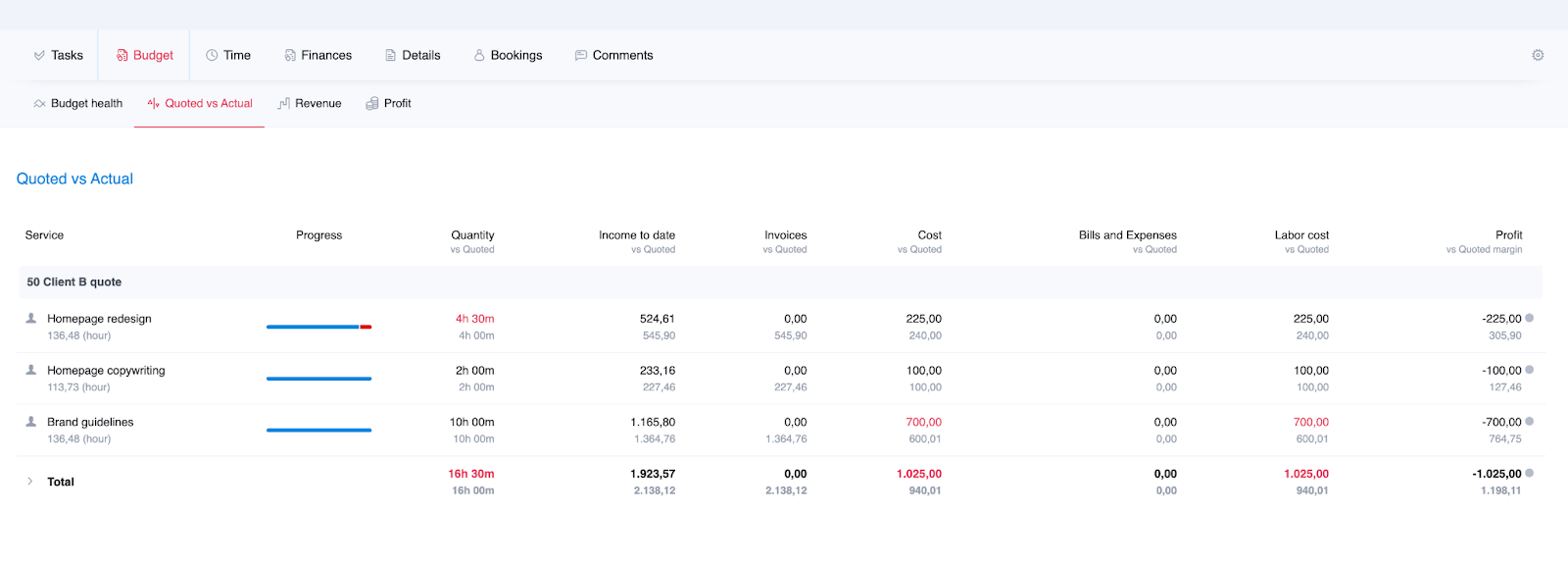Switch to the Tasks tab
Viewport: 1568px width, 563px height.
pos(58,55)
